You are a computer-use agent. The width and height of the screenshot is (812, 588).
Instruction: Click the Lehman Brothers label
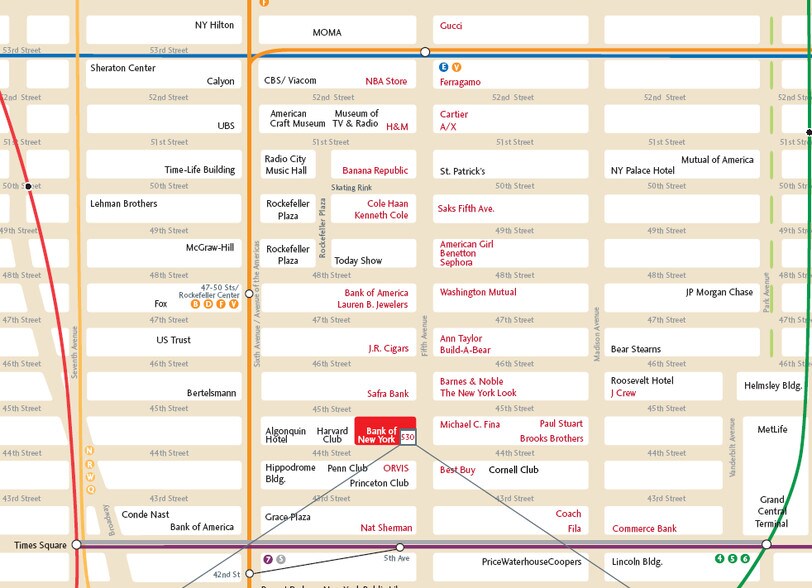(x=124, y=204)
